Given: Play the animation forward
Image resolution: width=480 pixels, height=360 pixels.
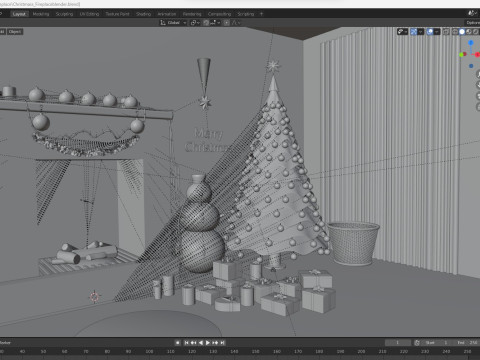Looking at the screenshot, I should click(208, 343).
